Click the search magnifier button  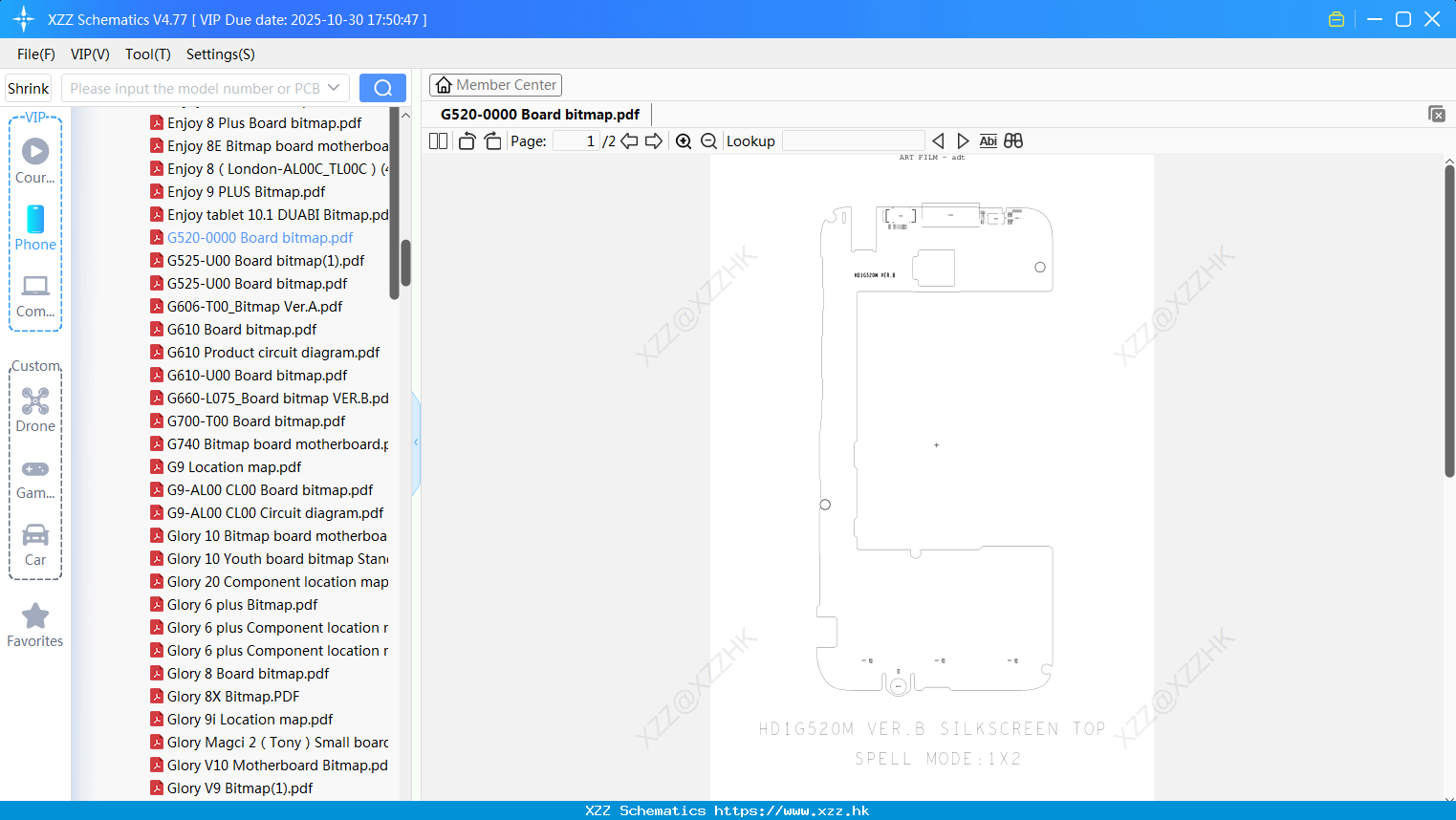click(x=382, y=88)
